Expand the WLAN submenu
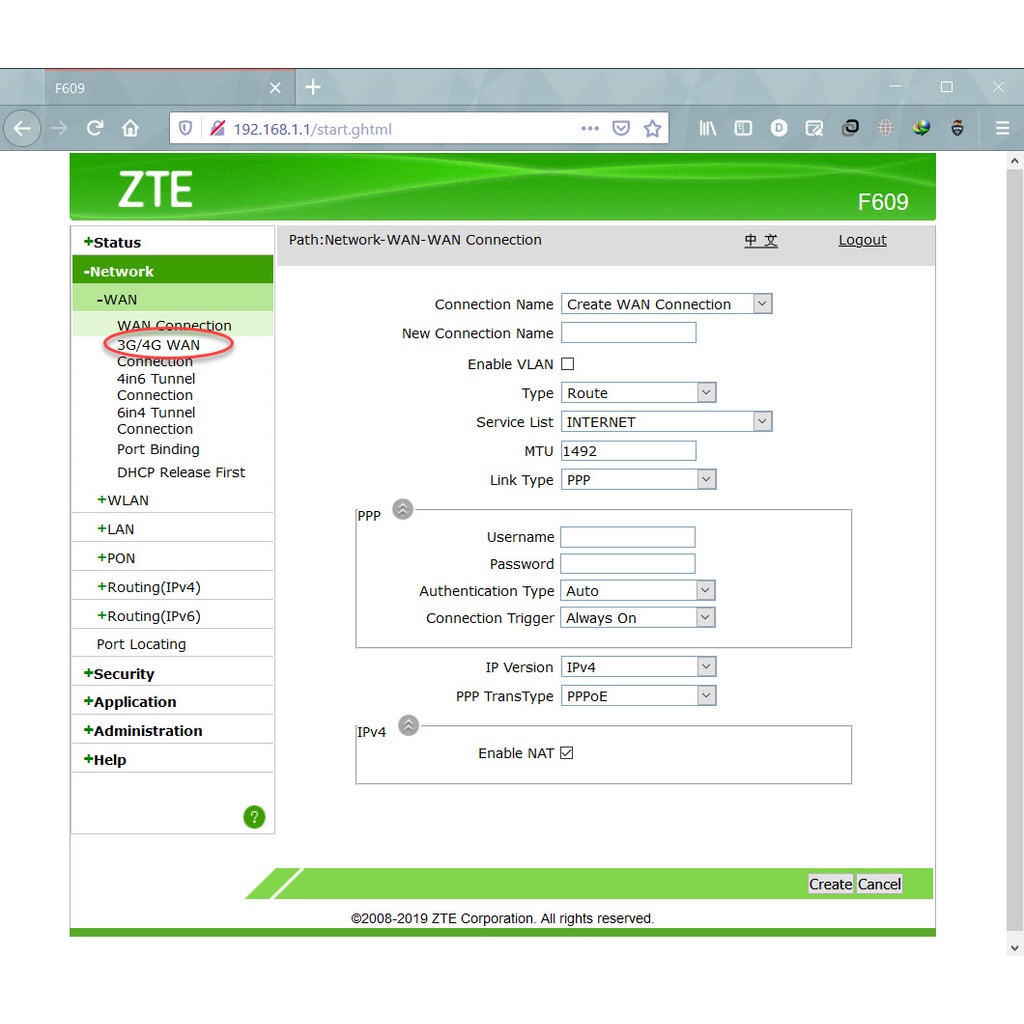Image resolution: width=1024 pixels, height=1024 pixels. click(x=123, y=500)
